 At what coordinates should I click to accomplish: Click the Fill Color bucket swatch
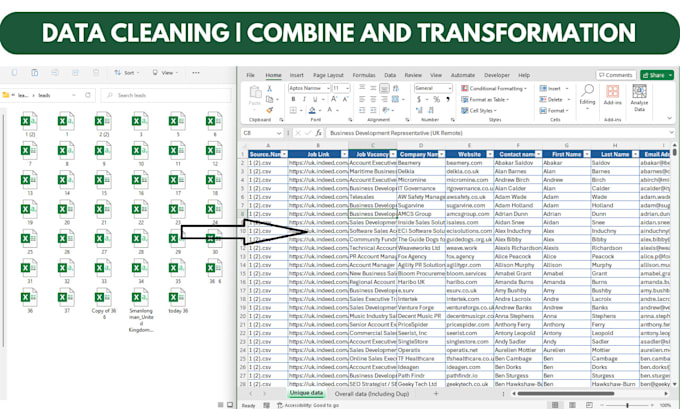(x=312, y=111)
